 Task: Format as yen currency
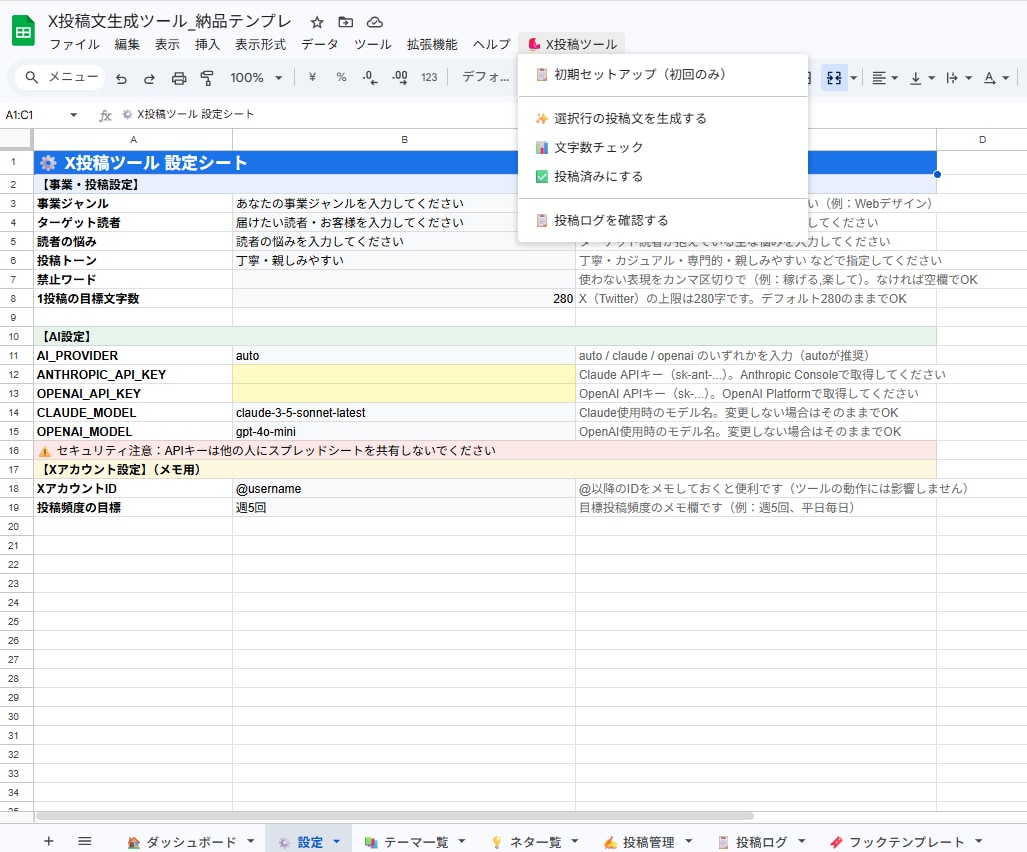[312, 77]
